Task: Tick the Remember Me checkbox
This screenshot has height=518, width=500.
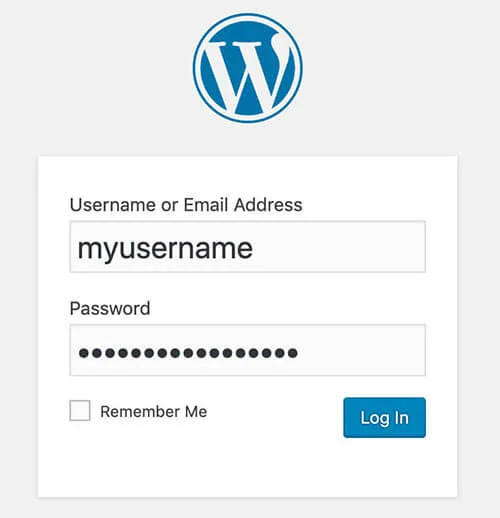Action: pyautogui.click(x=80, y=410)
